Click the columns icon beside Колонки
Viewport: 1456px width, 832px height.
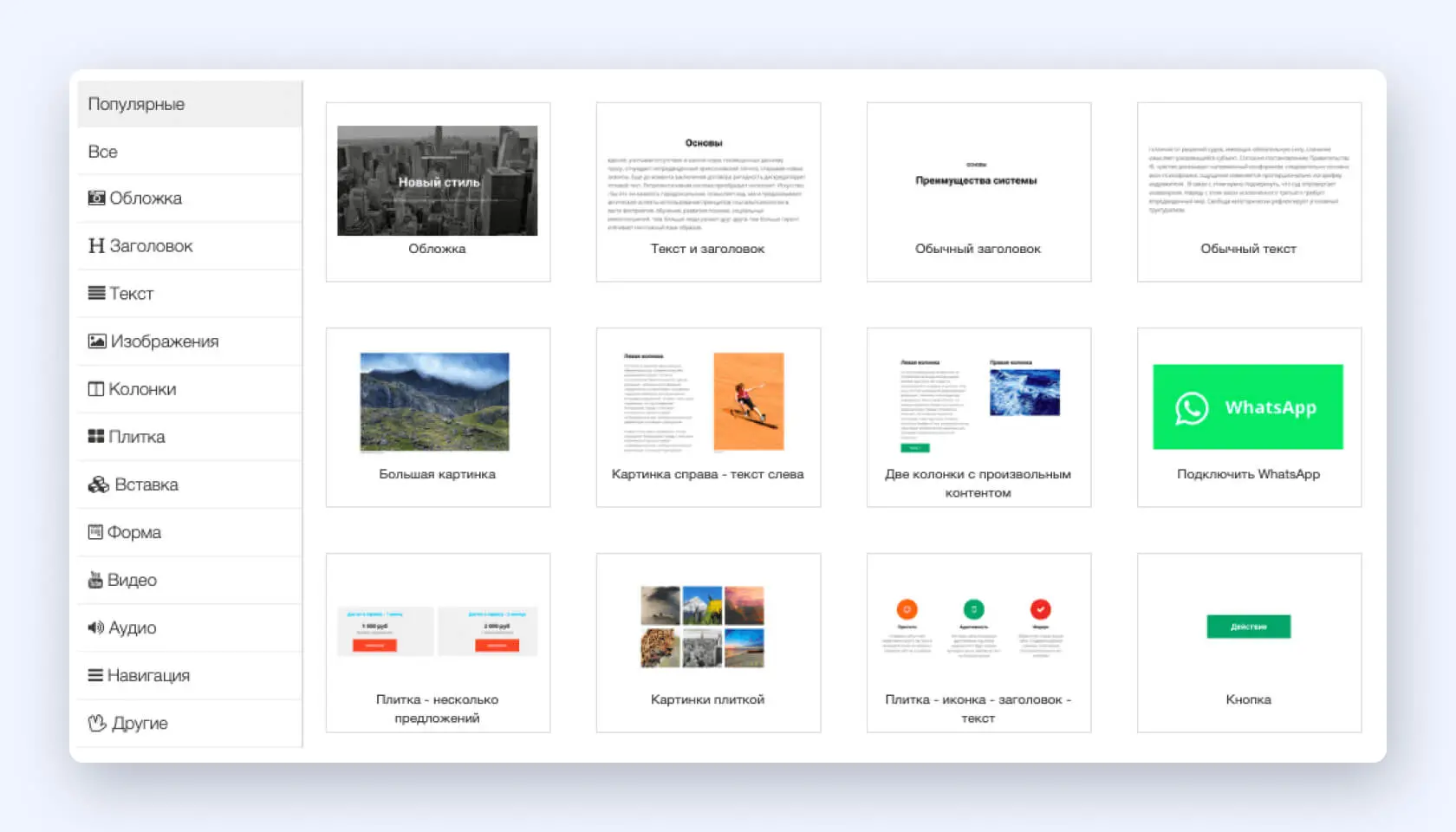[x=96, y=389]
